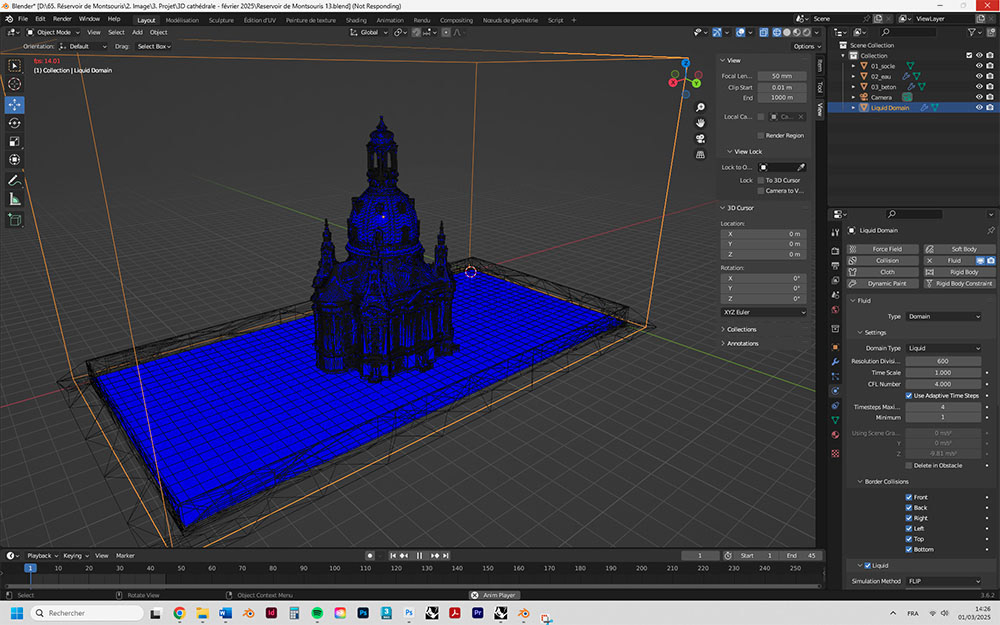
Task: Expand the Annotations panel in sidebar
Action: click(742, 344)
